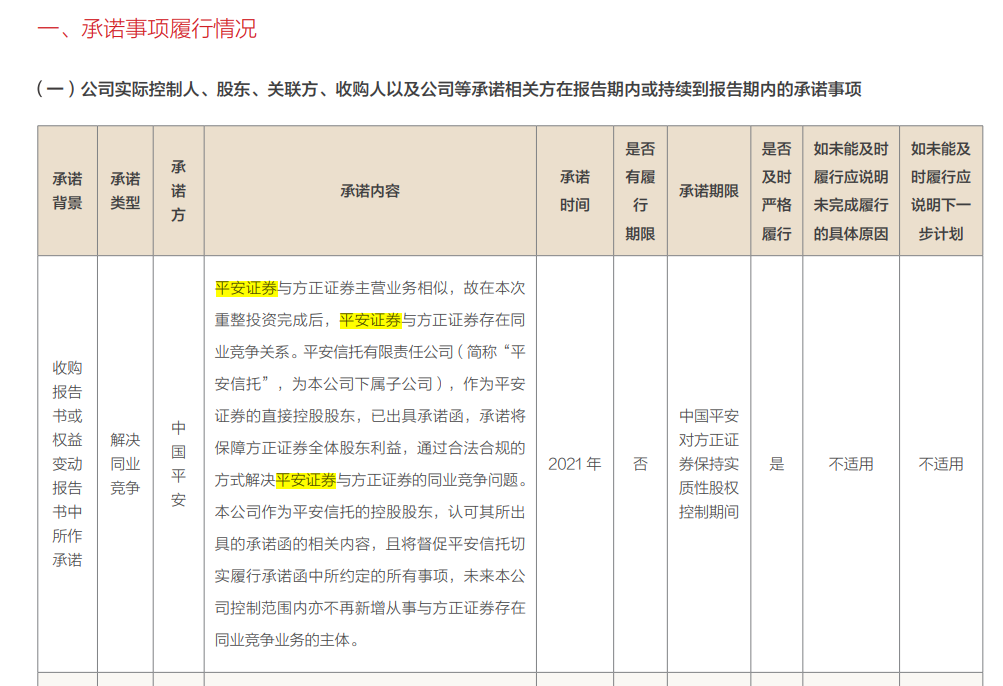Click the subsection heading starting with (一) 公司实际控制人
Image resolution: width=1003 pixels, height=686 pixels.
(449, 89)
